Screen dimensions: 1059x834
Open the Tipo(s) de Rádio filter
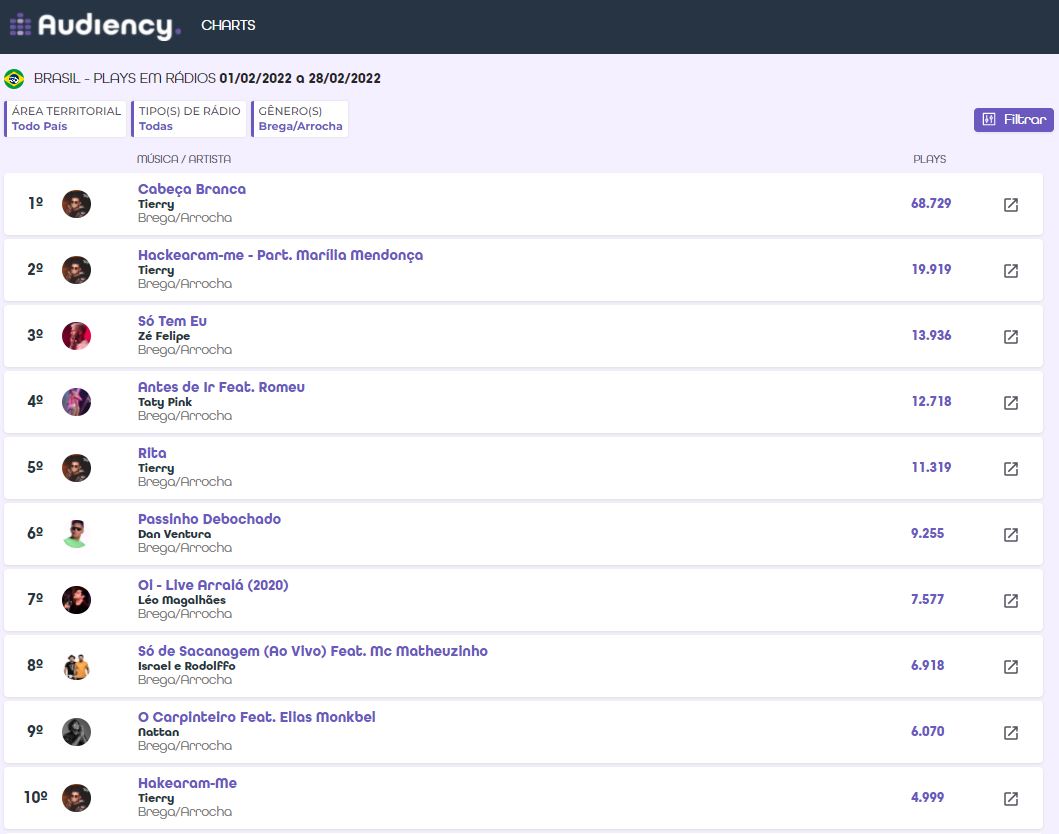pyautogui.click(x=189, y=119)
